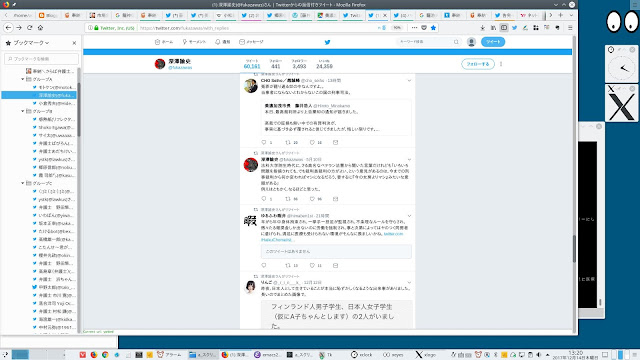The image size is (640, 360).
Task: Open caret menu on ゆきふみ tweet
Action: coord(409,216)
